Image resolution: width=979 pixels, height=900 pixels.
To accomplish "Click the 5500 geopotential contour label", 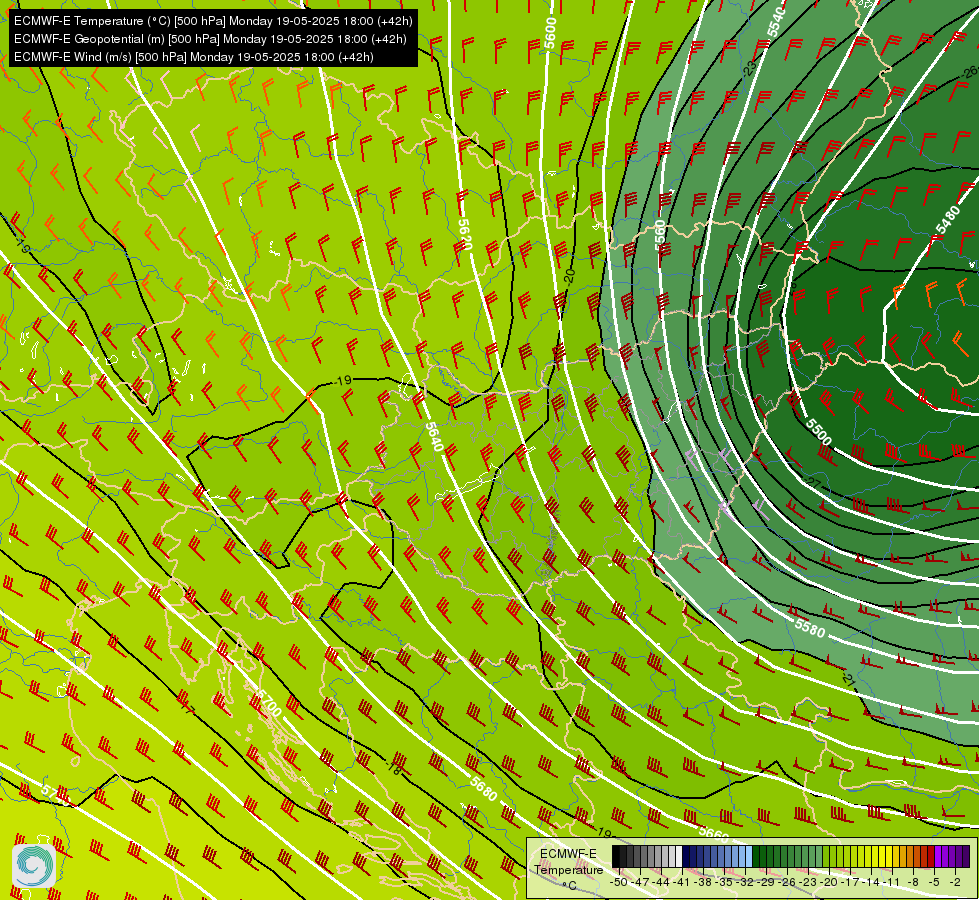I will tap(819, 432).
